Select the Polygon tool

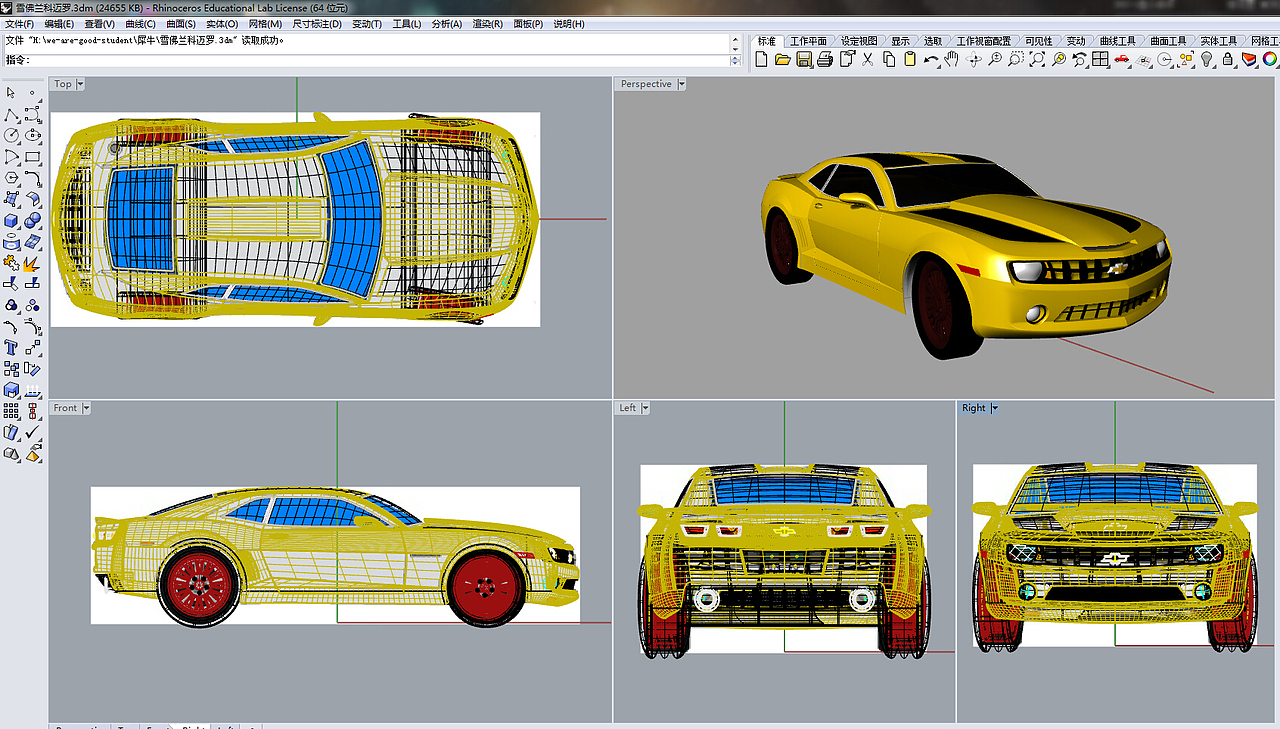click(11, 178)
